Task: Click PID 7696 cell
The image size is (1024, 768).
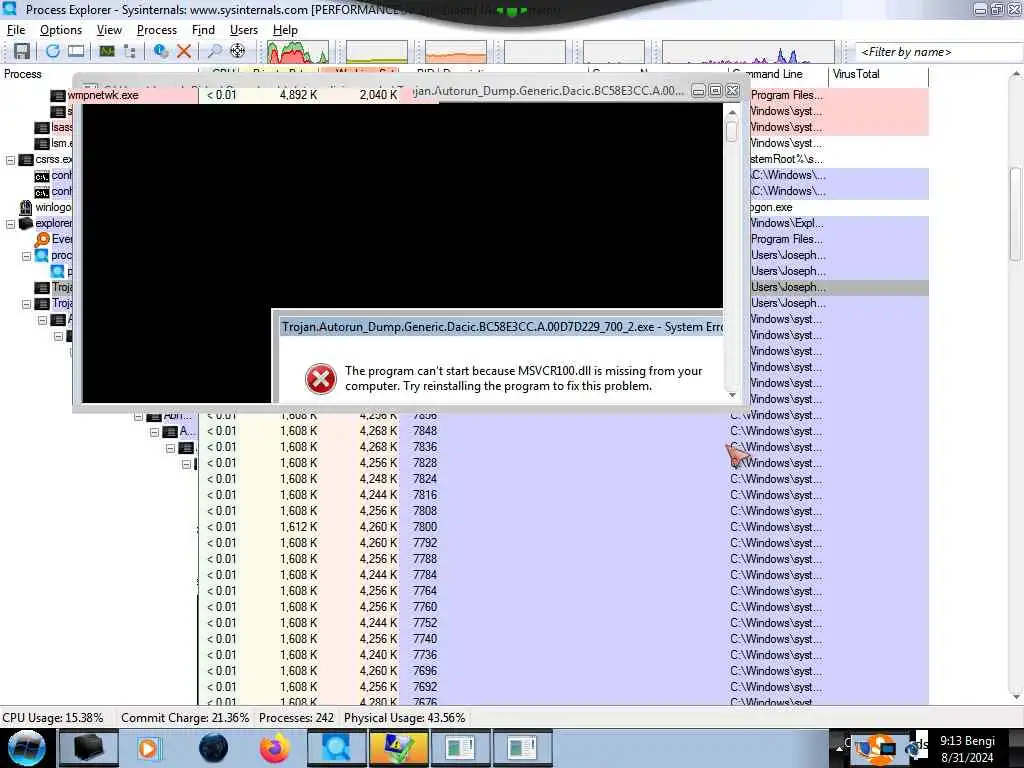Action: pyautogui.click(x=424, y=671)
